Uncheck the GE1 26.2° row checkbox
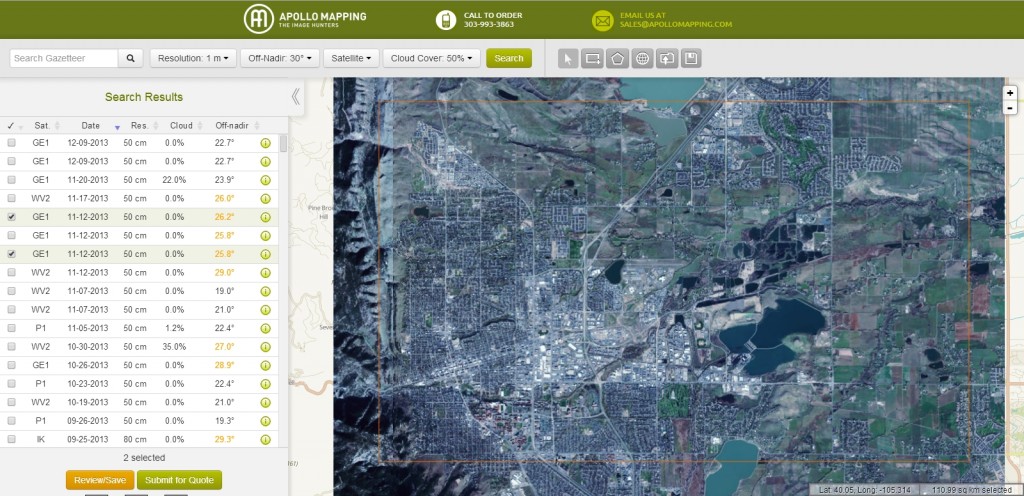The height and width of the screenshot is (496, 1024). tap(11, 217)
